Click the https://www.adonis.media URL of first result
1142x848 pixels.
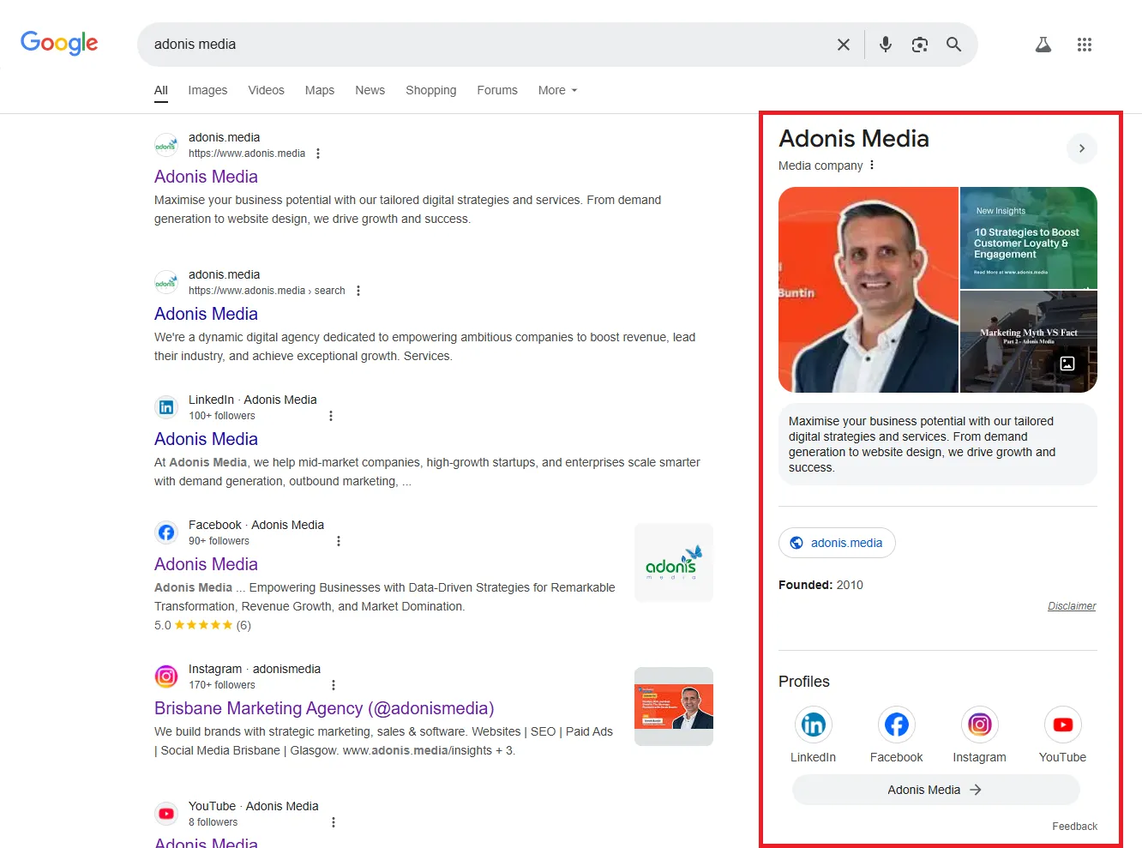point(247,154)
